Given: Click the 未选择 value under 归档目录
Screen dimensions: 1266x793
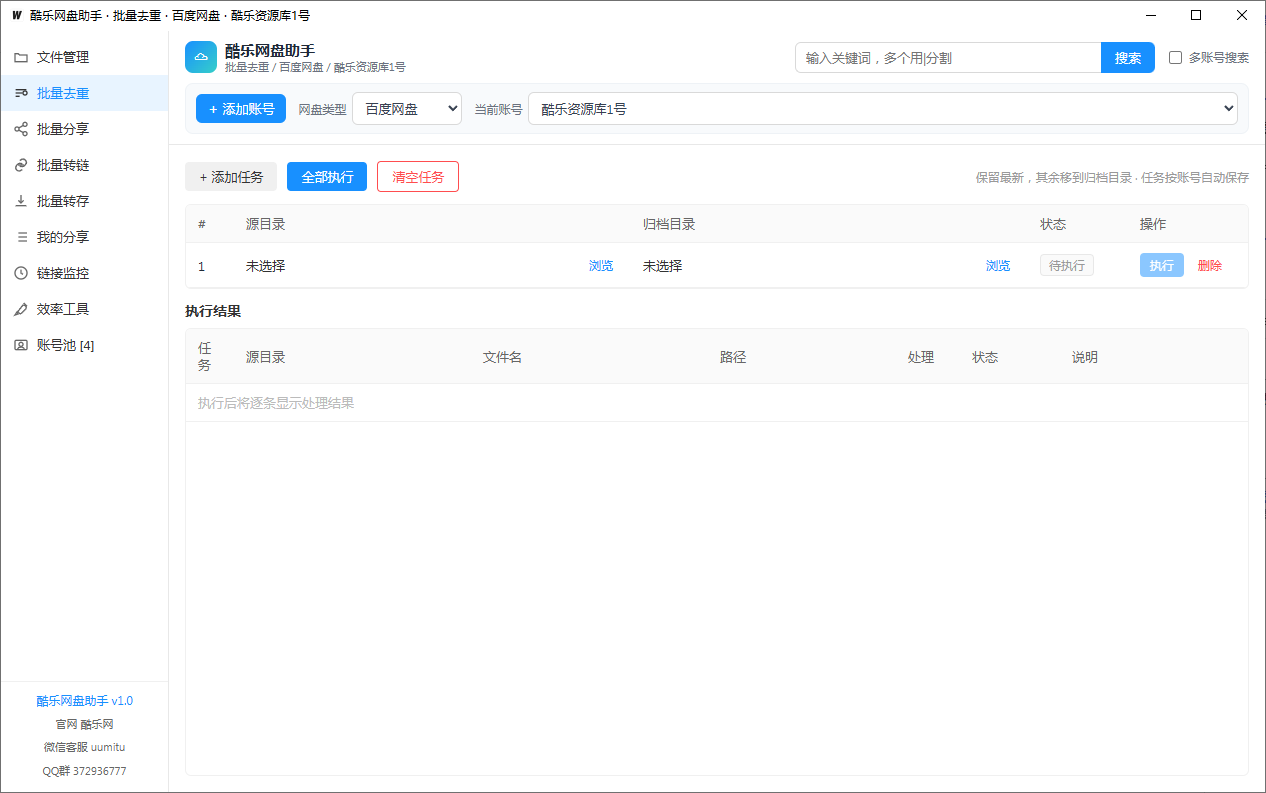Looking at the screenshot, I should [663, 266].
